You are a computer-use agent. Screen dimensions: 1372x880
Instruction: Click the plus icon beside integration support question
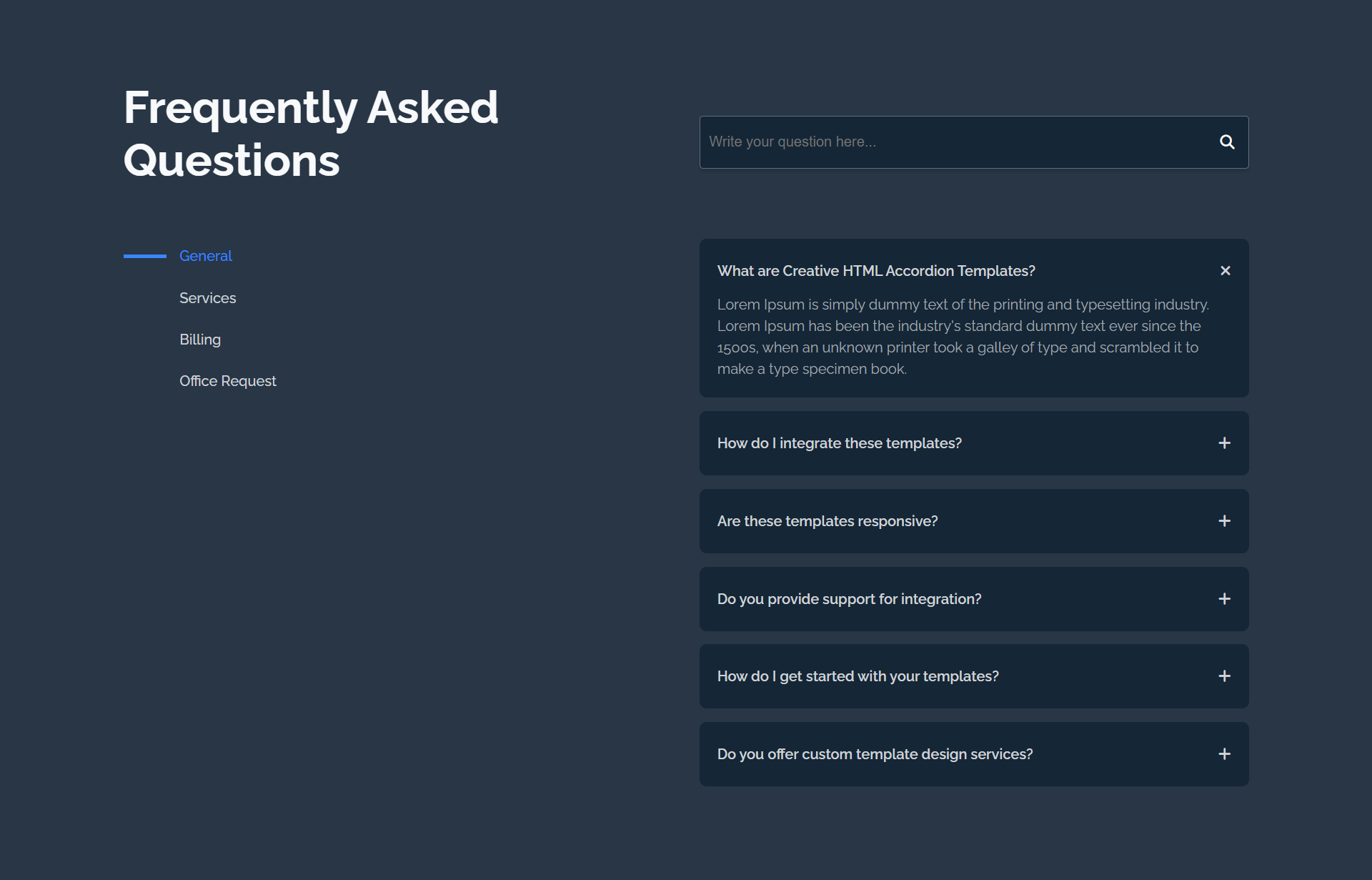[1225, 599]
